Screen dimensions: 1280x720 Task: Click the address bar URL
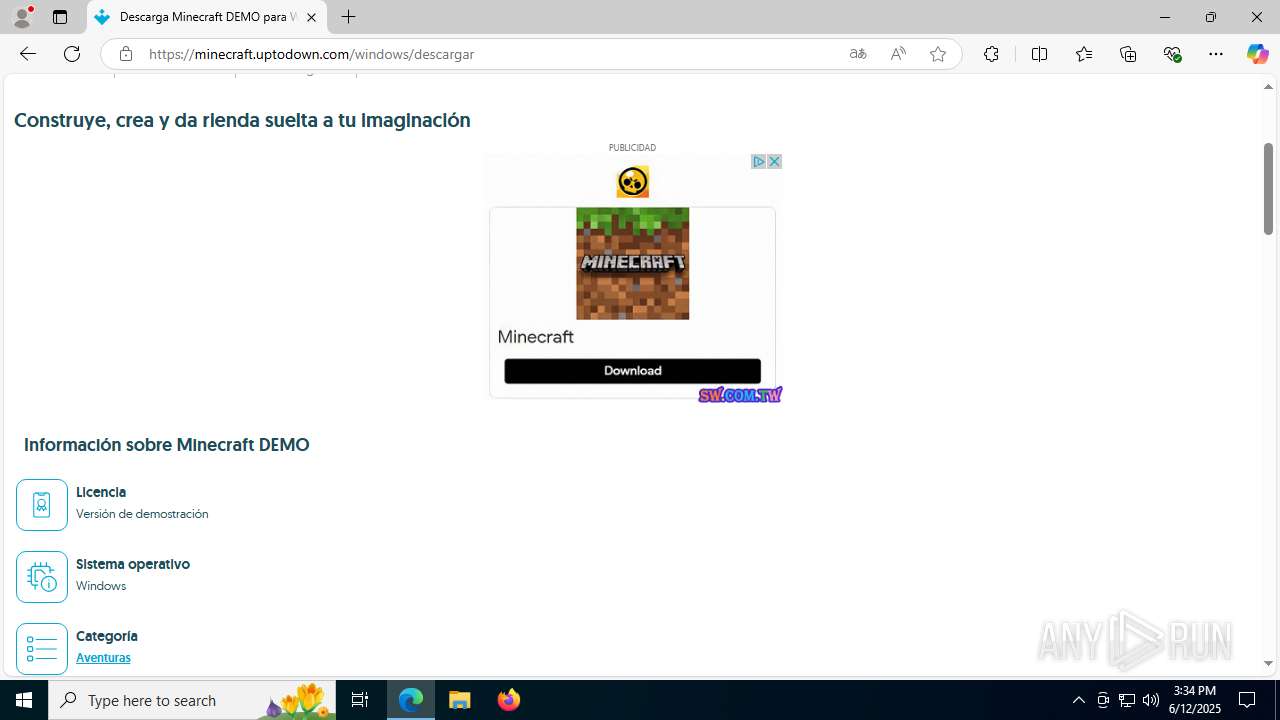tap(312, 54)
